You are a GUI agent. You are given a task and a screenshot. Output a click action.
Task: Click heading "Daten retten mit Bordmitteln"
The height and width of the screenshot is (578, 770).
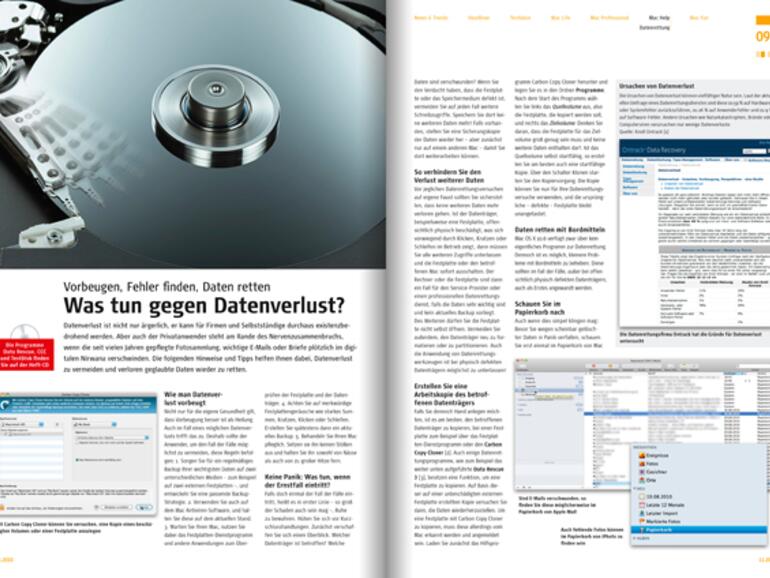pyautogui.click(x=560, y=229)
